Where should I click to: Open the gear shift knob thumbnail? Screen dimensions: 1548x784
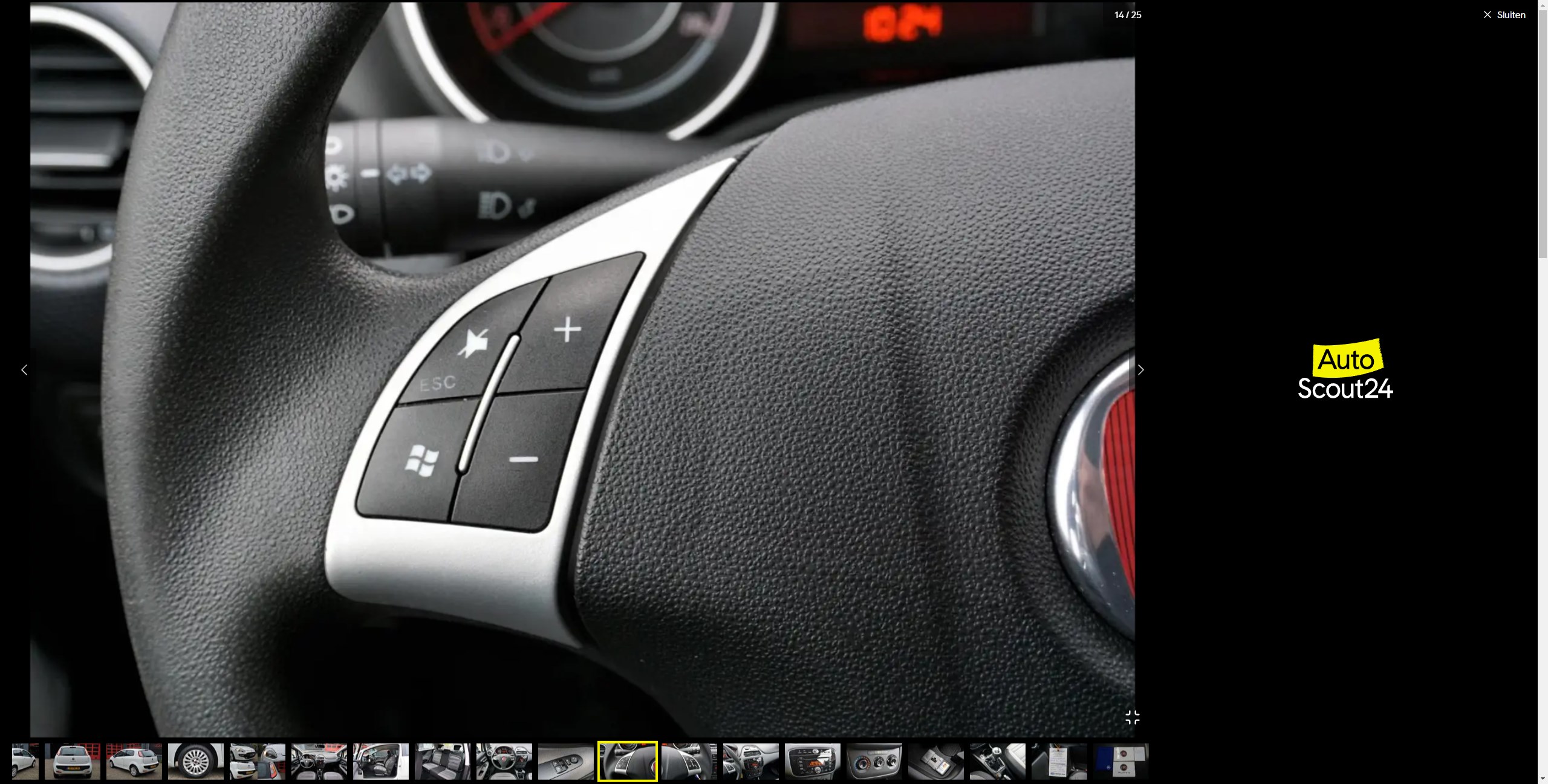point(997,761)
